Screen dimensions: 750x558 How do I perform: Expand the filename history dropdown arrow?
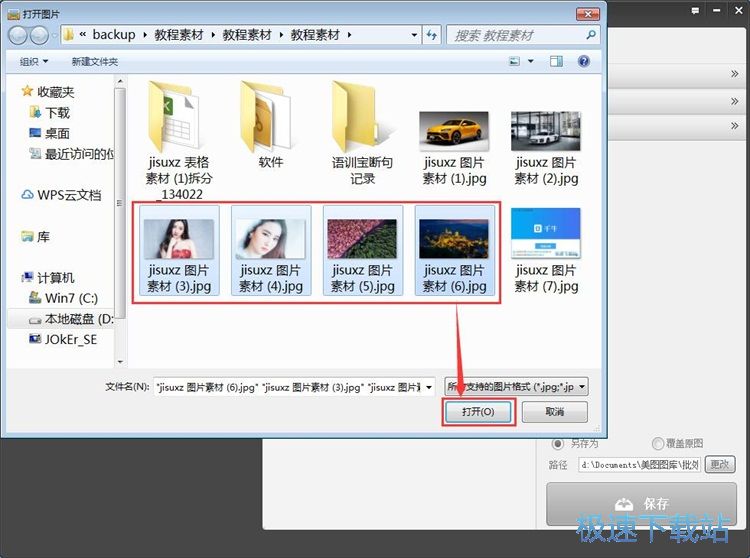pyautogui.click(x=429, y=387)
